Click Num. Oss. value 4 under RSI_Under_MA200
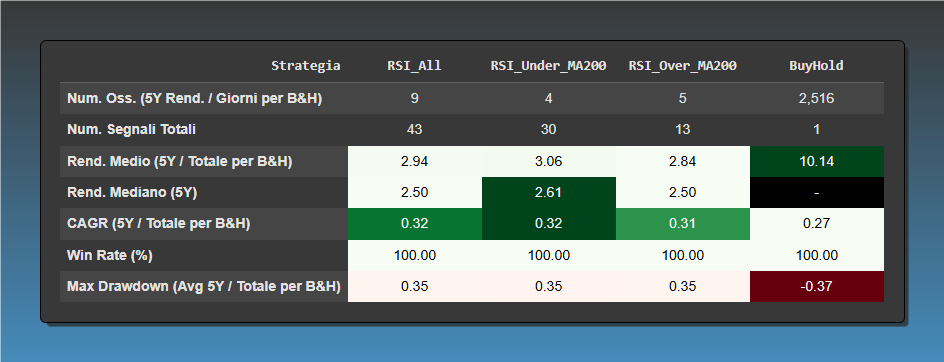 click(548, 98)
